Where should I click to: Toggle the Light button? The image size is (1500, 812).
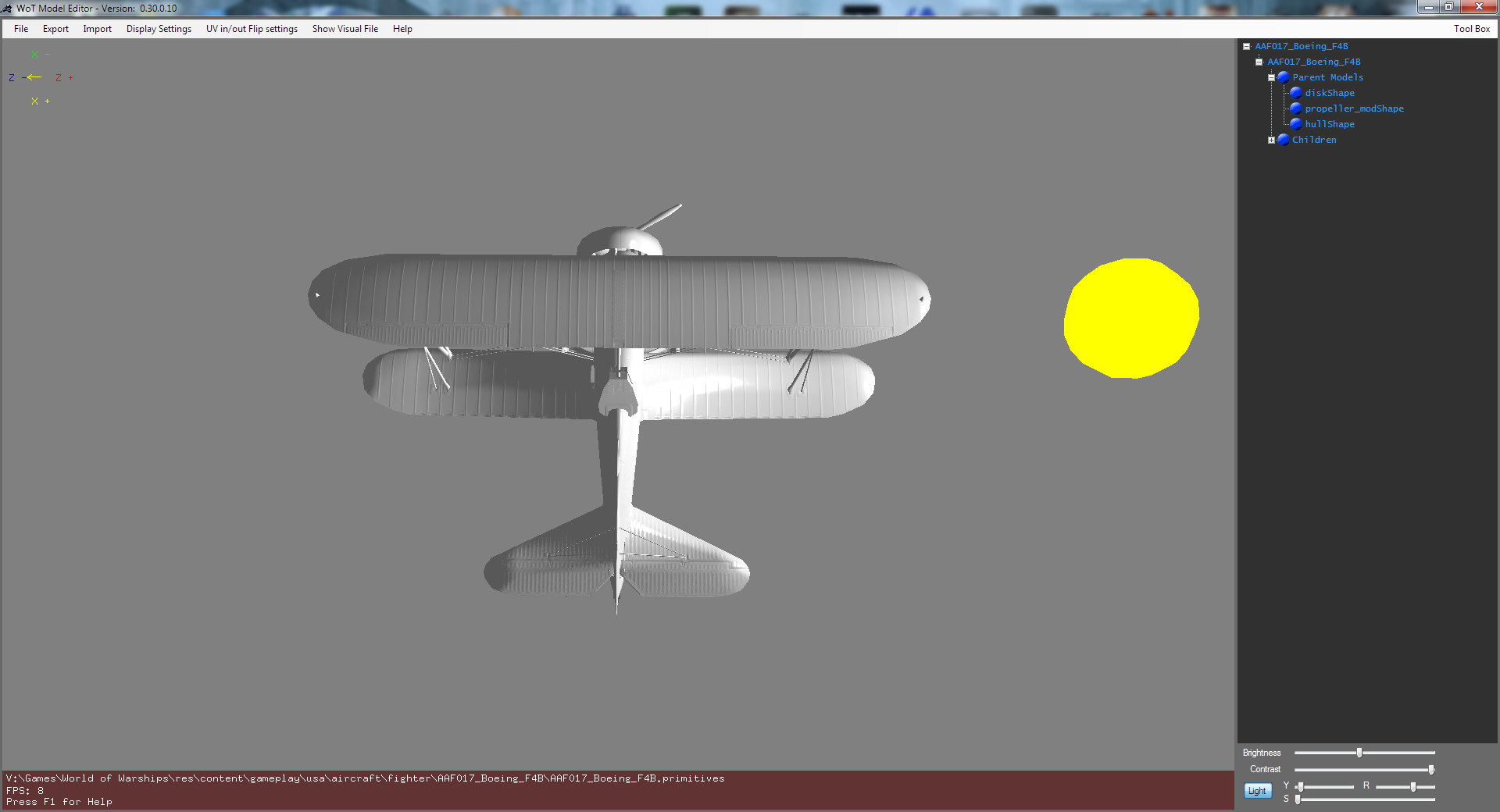1257,791
